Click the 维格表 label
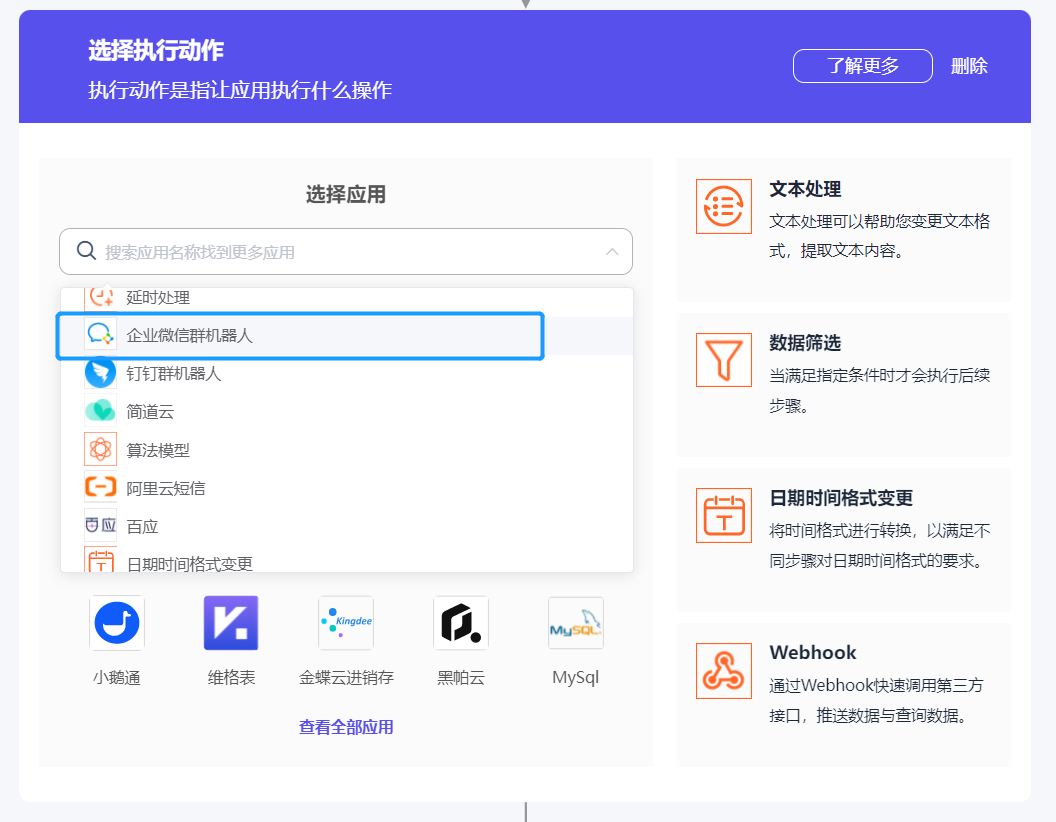Screen dimensions: 1056x822 231,677
